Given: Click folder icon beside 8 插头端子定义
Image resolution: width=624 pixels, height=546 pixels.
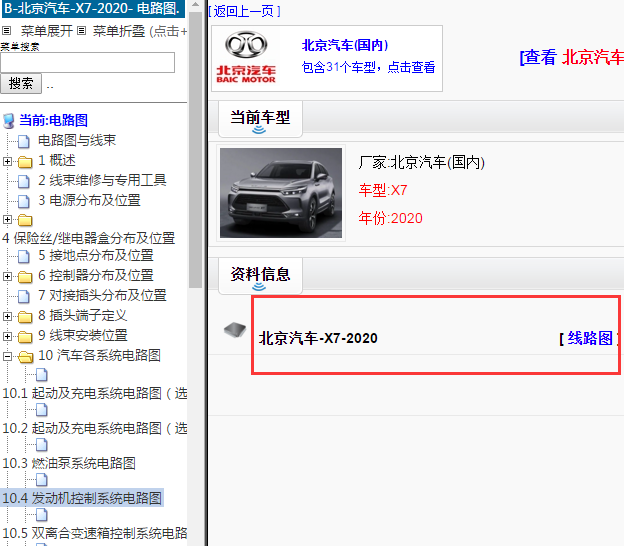Looking at the screenshot, I should point(25,317).
